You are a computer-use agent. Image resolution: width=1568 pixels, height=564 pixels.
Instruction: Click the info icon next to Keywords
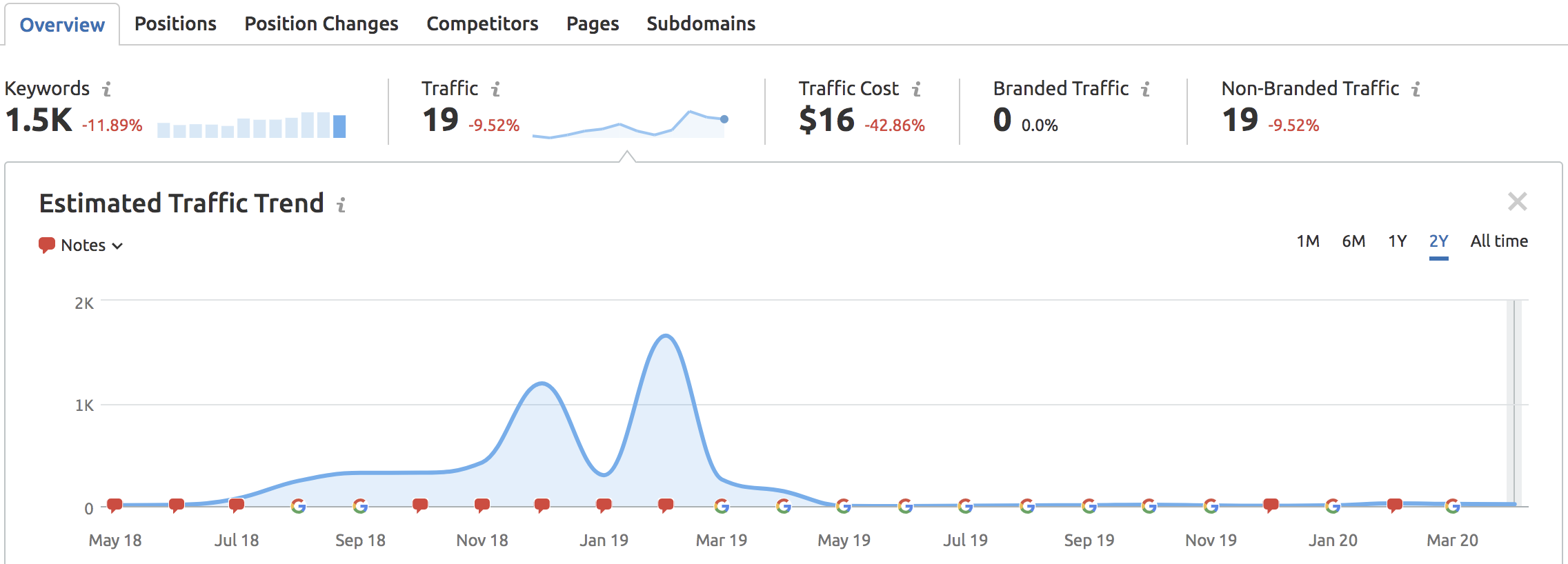pos(107,89)
